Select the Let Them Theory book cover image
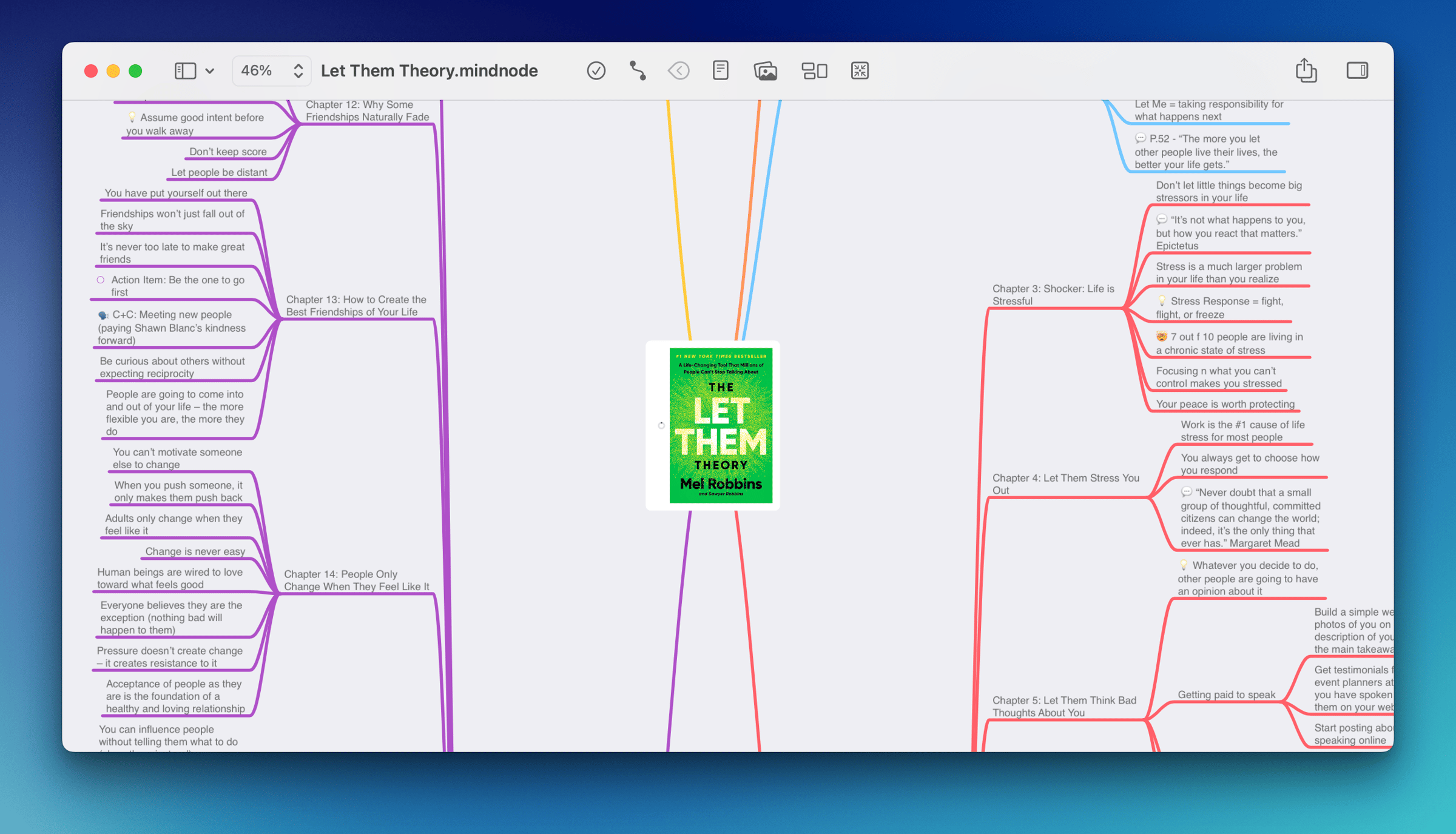The height and width of the screenshot is (834, 1456). (x=720, y=425)
